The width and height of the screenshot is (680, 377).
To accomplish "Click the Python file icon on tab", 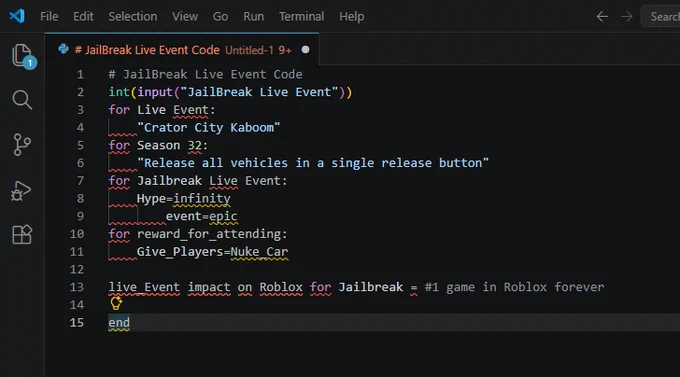I will pyautogui.click(x=63, y=49).
